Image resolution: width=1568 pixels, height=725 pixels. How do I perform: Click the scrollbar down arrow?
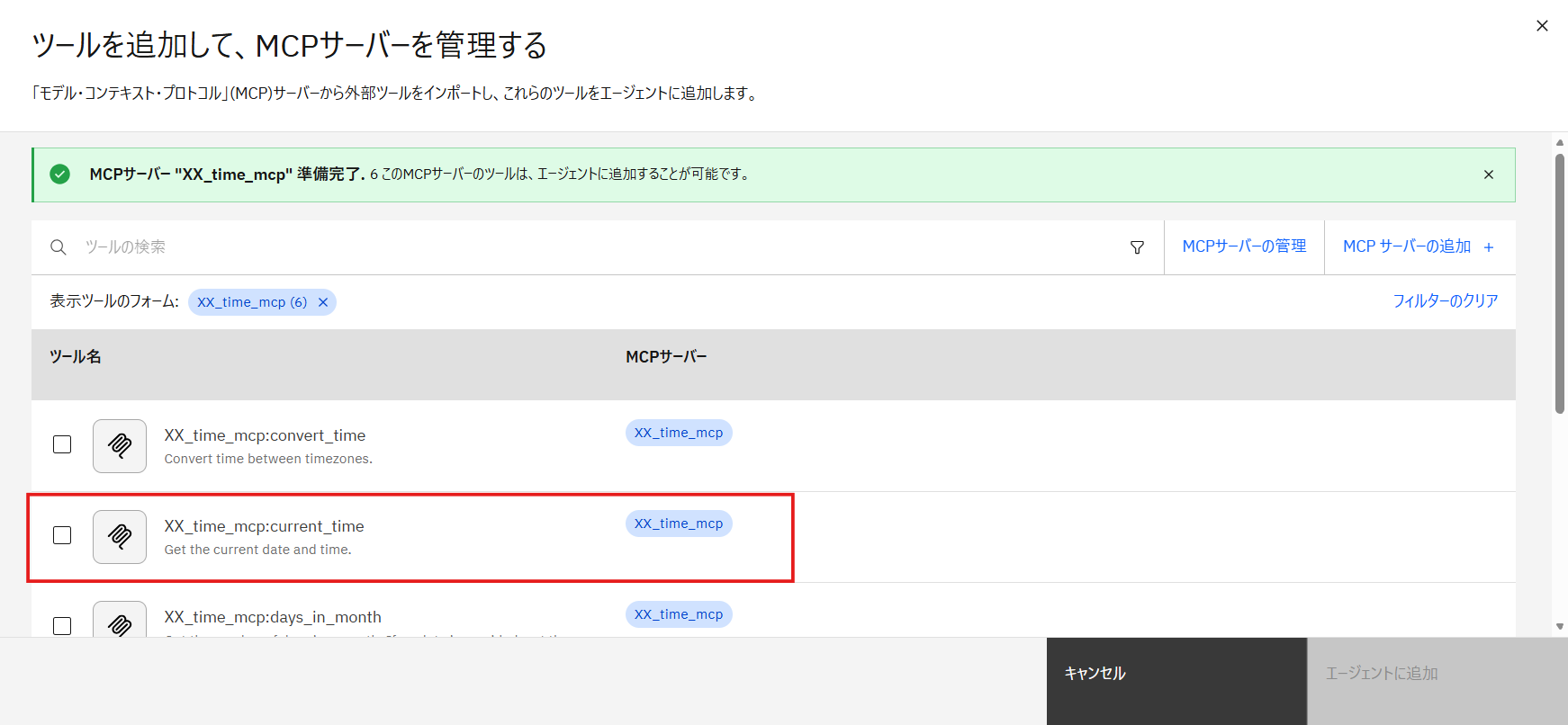coord(1560,626)
